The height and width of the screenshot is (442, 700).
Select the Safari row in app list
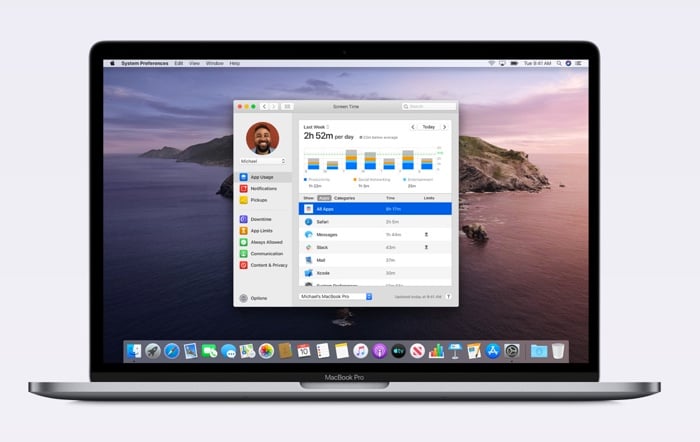[375, 222]
